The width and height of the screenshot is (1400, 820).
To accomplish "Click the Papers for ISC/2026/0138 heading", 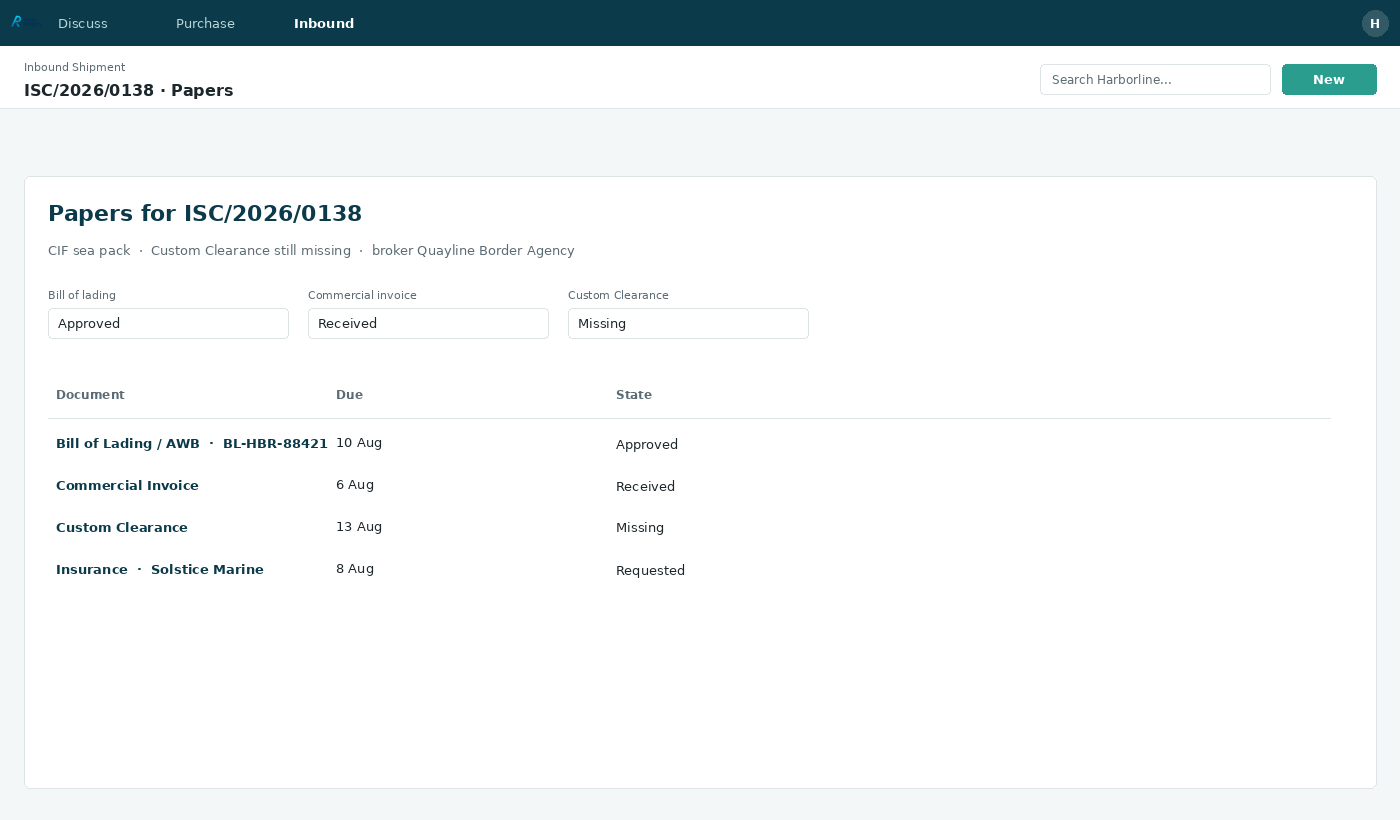I will pos(205,213).
